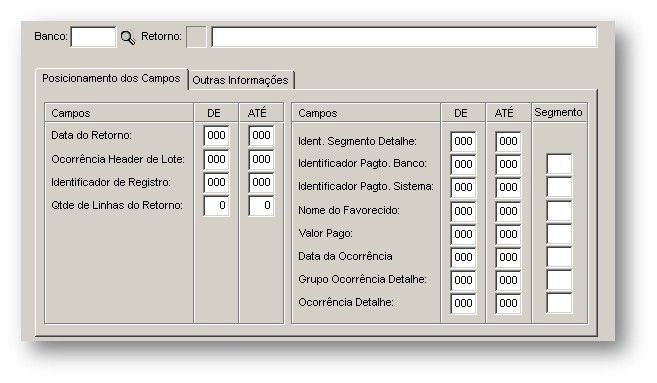
Task: Focus Segmento box of Identificador Pagto. Sistema
Action: point(559,187)
